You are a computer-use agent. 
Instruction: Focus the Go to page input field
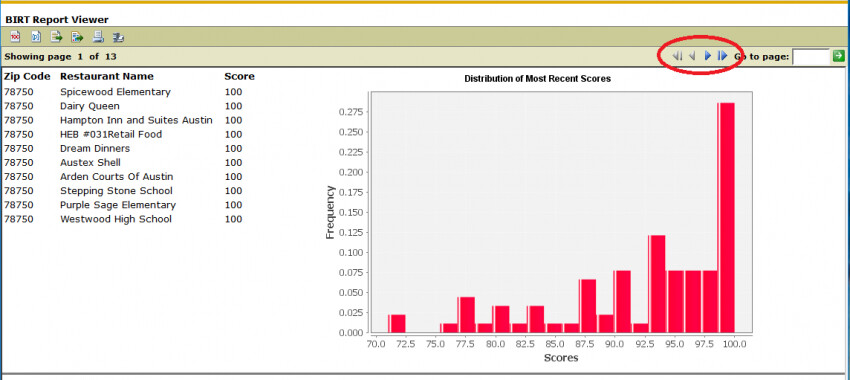[x=811, y=56]
